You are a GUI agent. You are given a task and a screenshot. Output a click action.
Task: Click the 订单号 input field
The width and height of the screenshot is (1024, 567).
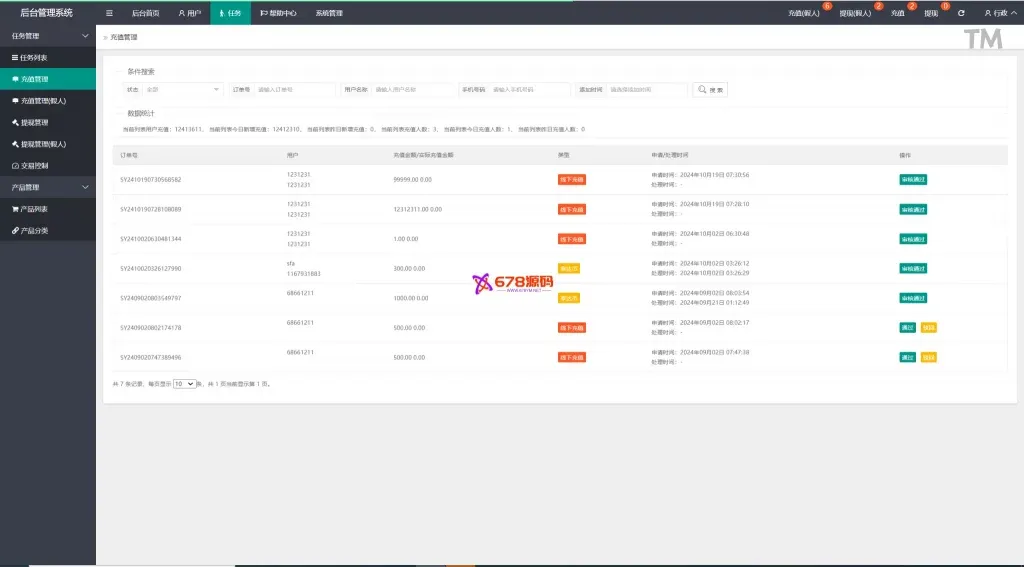click(x=294, y=89)
